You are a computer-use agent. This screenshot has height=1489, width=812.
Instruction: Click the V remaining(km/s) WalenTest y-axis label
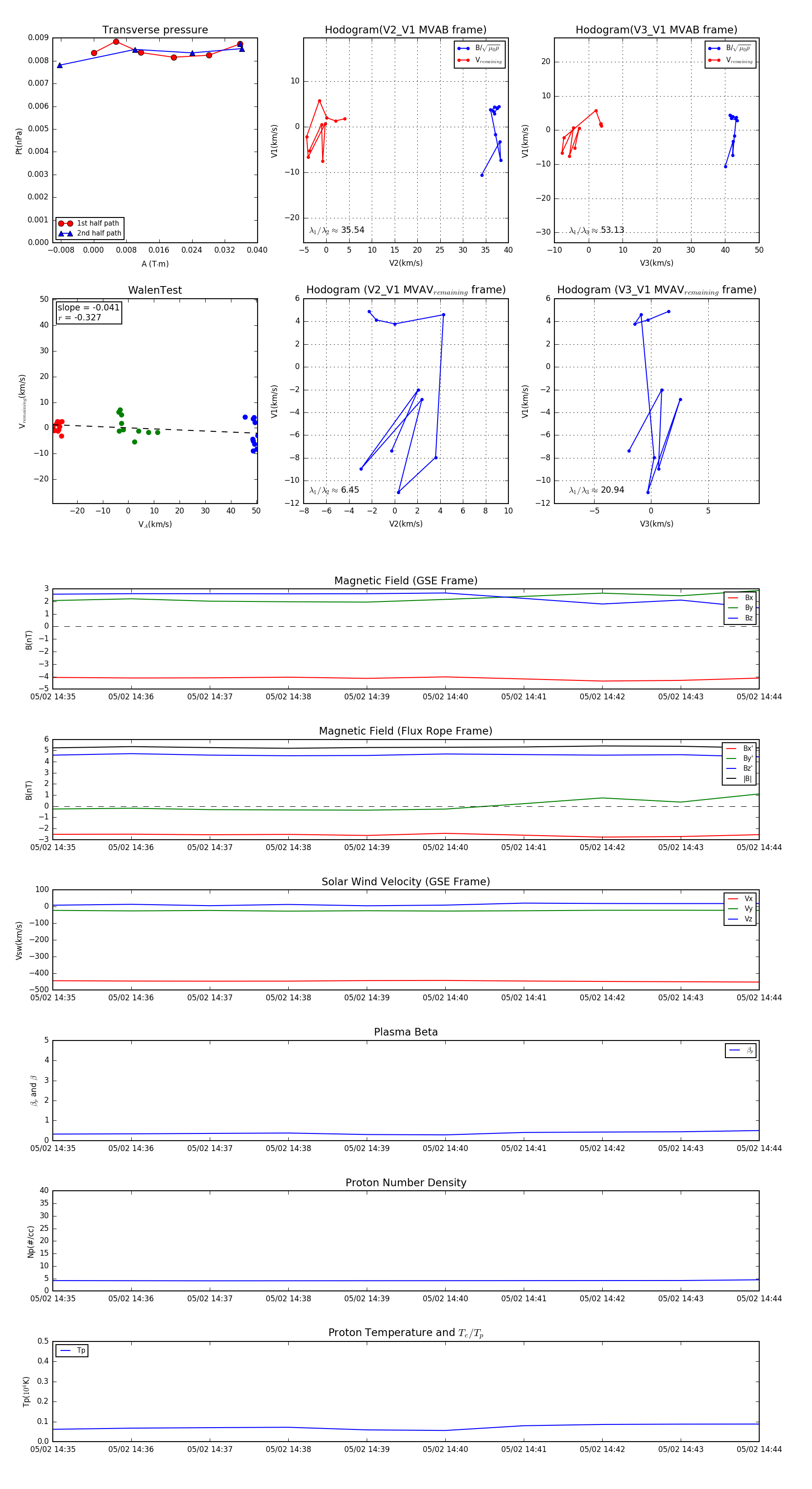pyautogui.click(x=22, y=401)
